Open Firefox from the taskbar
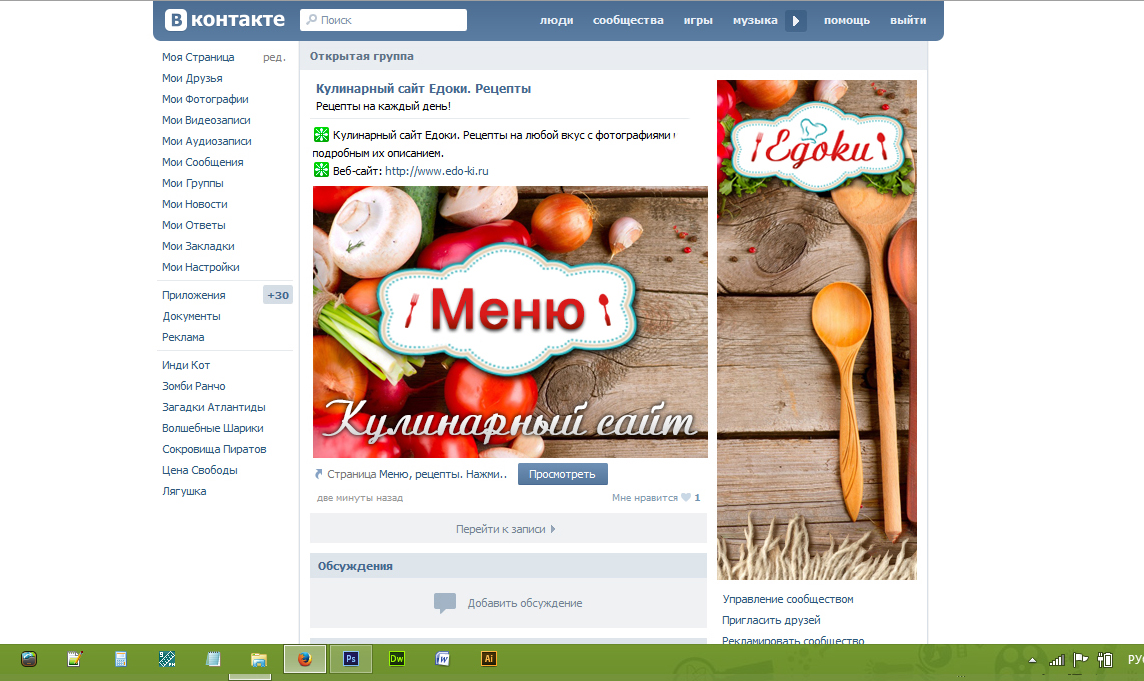The height and width of the screenshot is (681, 1144). [x=304, y=659]
